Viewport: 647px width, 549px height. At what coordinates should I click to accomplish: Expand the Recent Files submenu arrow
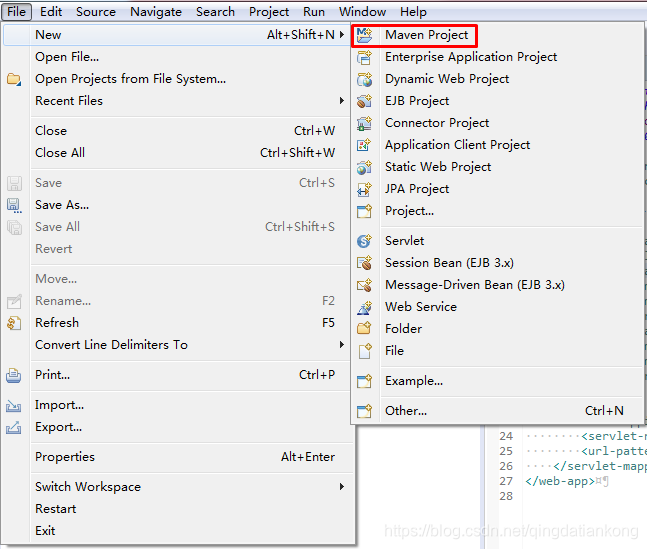click(342, 101)
